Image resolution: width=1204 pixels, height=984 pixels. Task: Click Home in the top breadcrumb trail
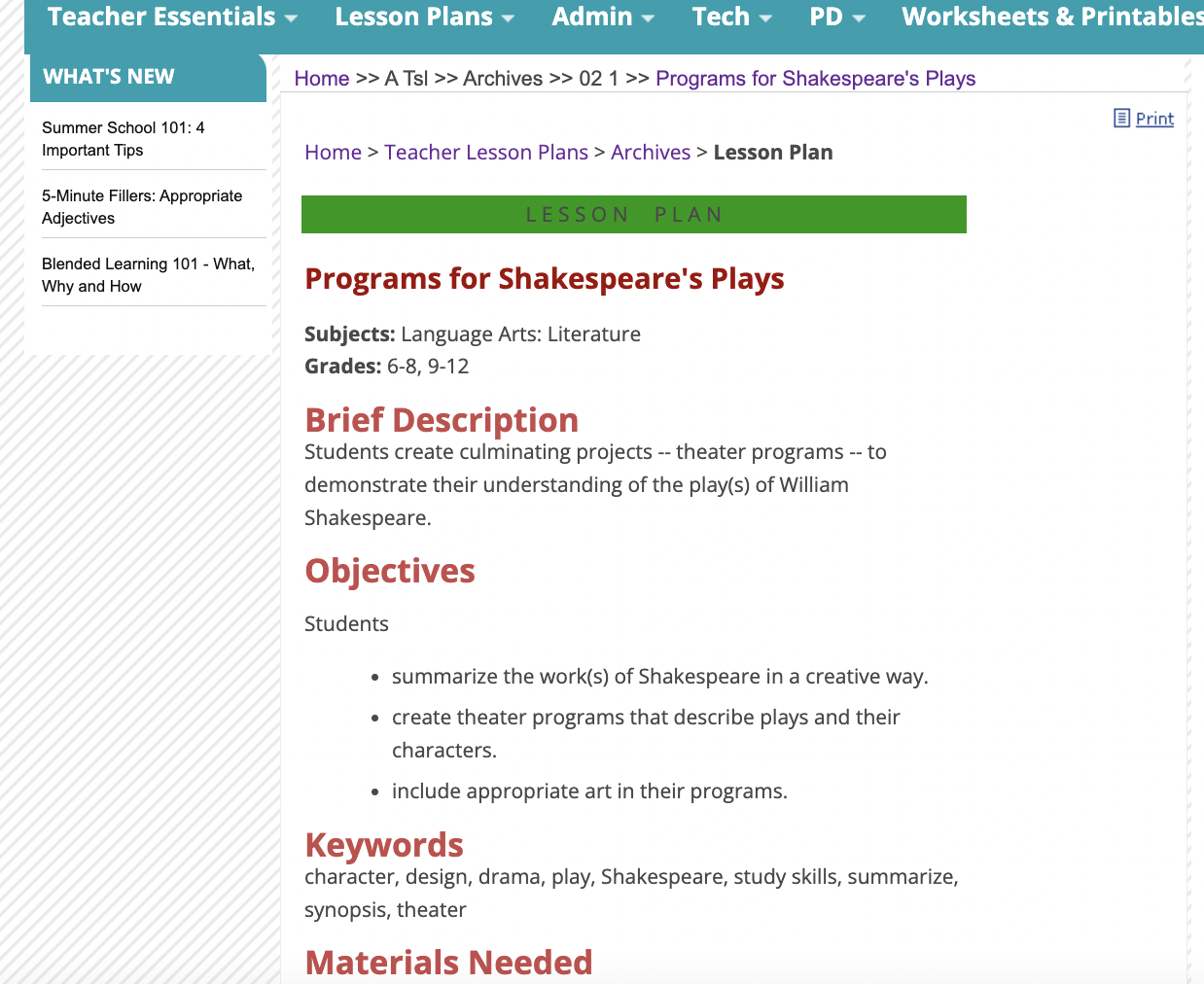click(x=321, y=78)
